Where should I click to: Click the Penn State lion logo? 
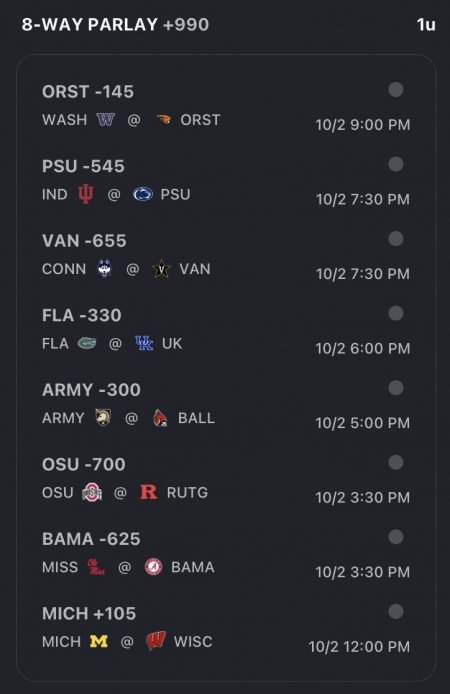(143, 194)
